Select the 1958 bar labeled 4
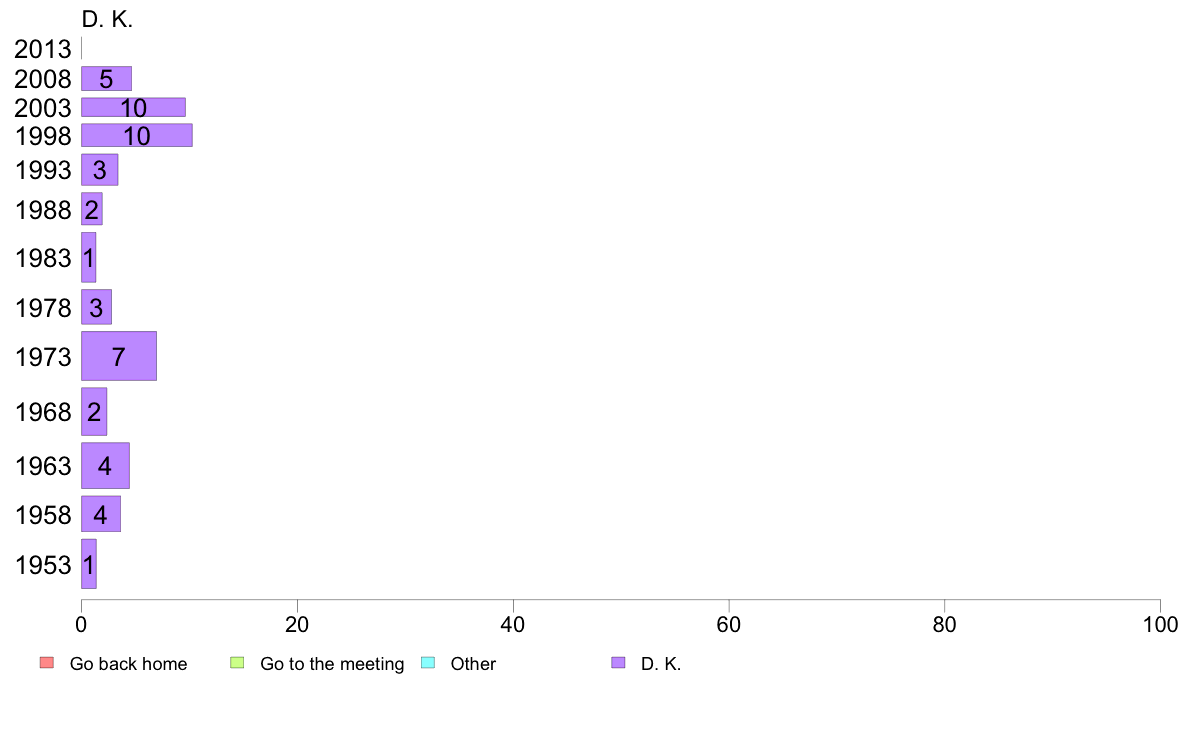Screen dimensions: 1188x736 [x=101, y=515]
